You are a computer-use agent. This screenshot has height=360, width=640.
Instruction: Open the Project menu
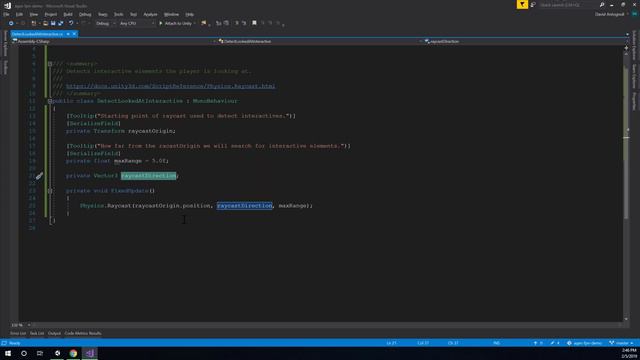point(51,14)
